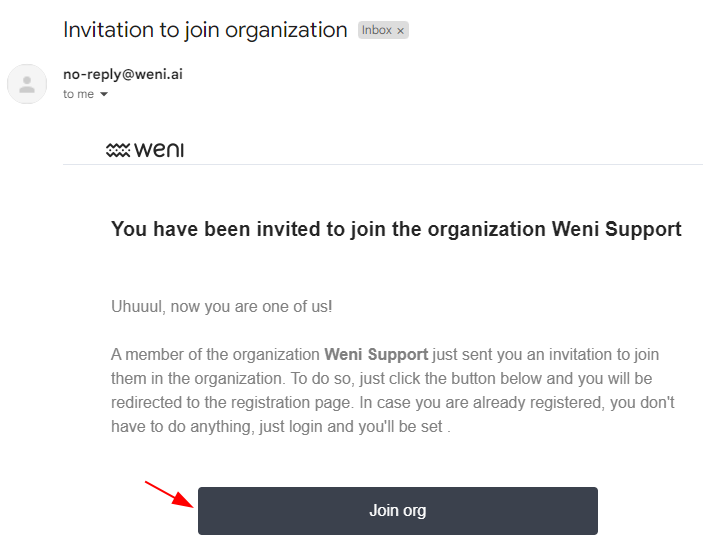
Task: Click the Inbox label tag
Action: pyautogui.click(x=377, y=31)
